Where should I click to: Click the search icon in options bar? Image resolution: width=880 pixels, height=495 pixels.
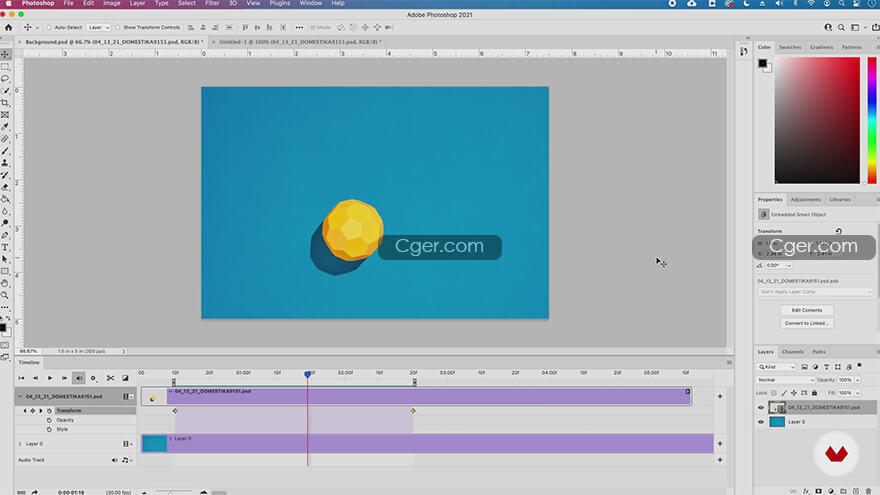point(841,27)
